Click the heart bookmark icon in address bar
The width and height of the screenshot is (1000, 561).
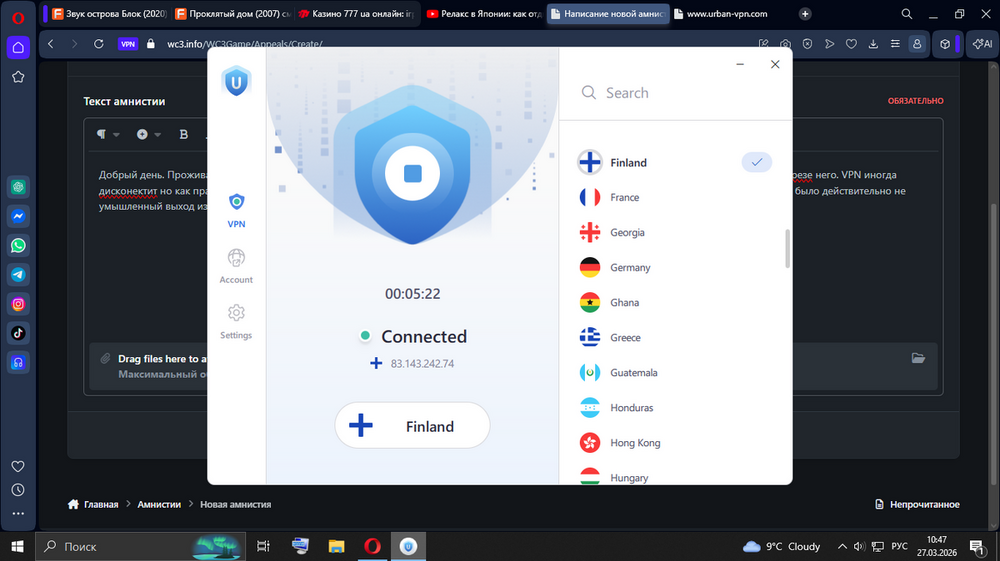tap(851, 44)
